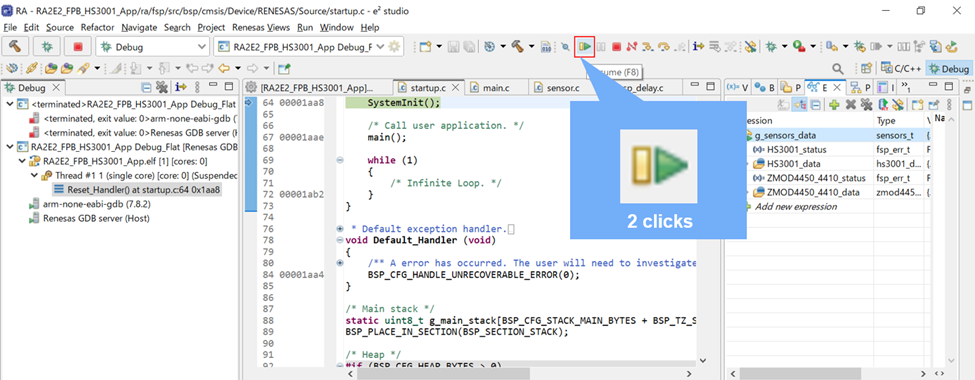Click the green plus Add expression icon
Screen dimensions: 975x380
834,104
